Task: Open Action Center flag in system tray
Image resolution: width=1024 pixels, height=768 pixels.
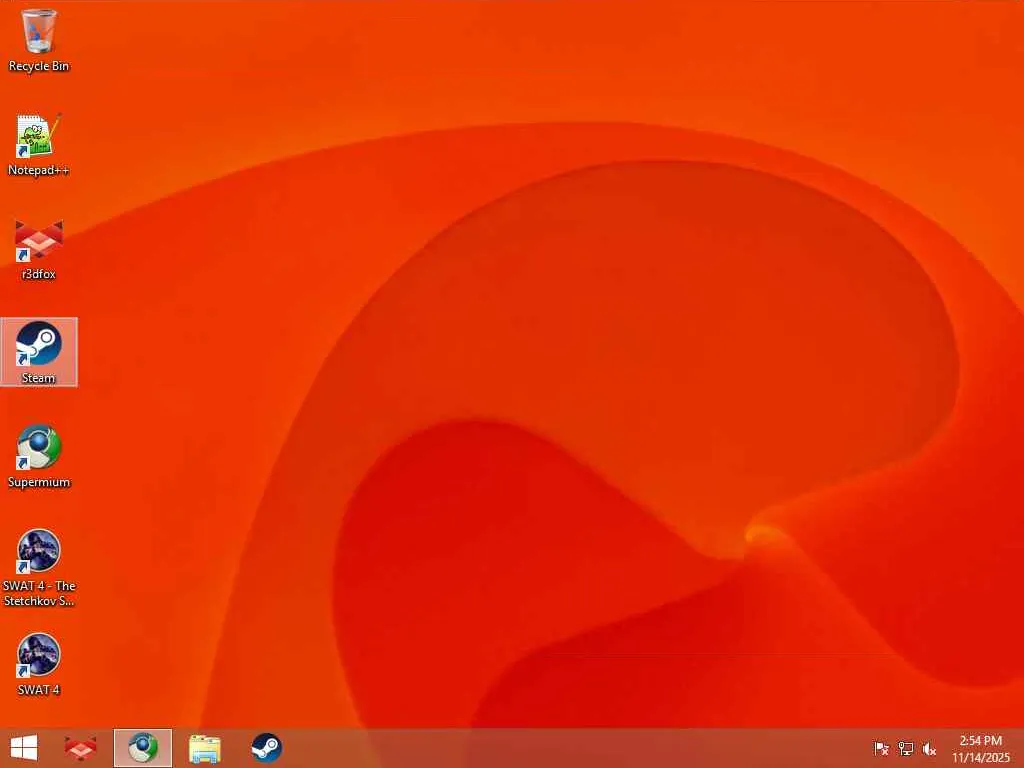Action: [881, 748]
